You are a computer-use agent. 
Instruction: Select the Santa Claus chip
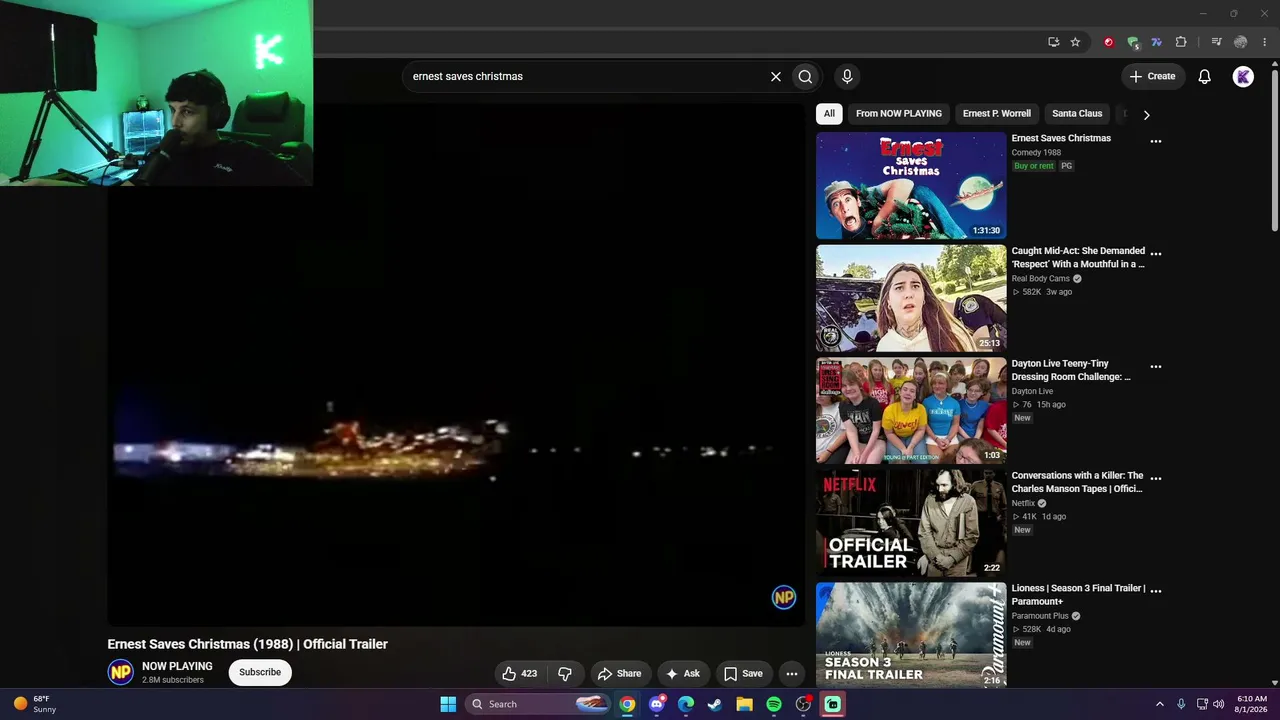coord(1077,114)
